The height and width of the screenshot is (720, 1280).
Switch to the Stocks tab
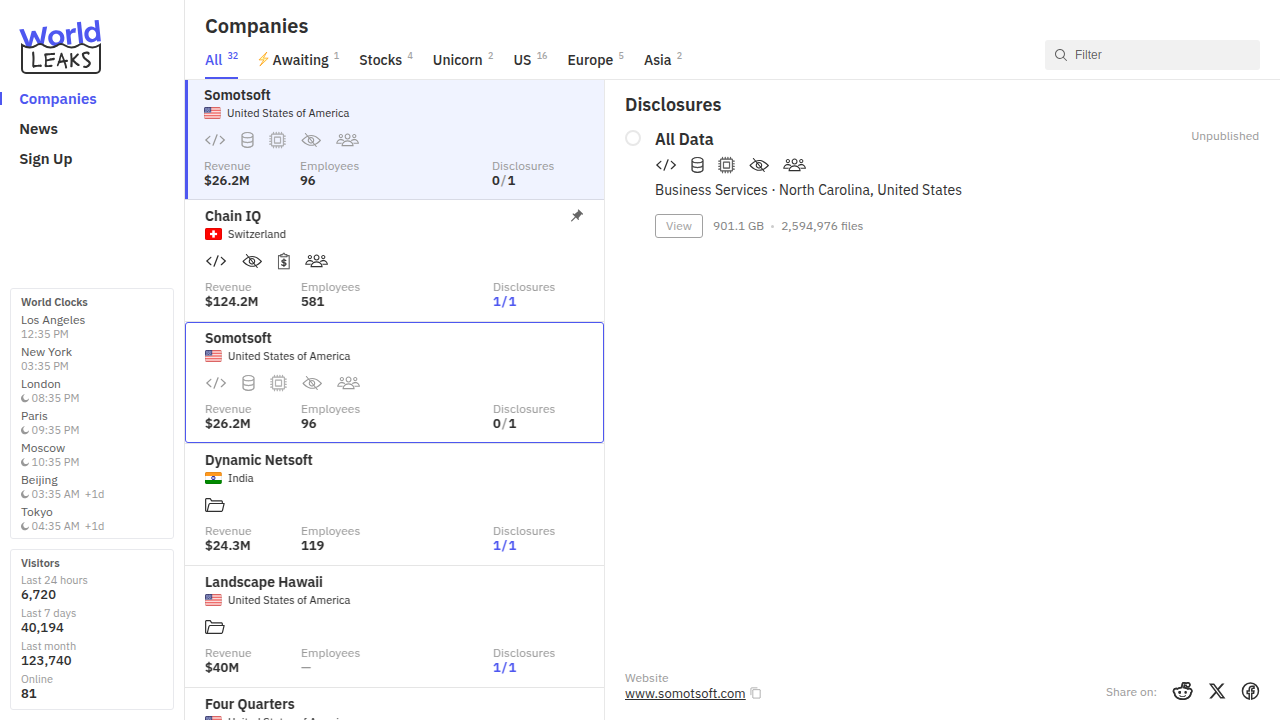pyautogui.click(x=386, y=59)
